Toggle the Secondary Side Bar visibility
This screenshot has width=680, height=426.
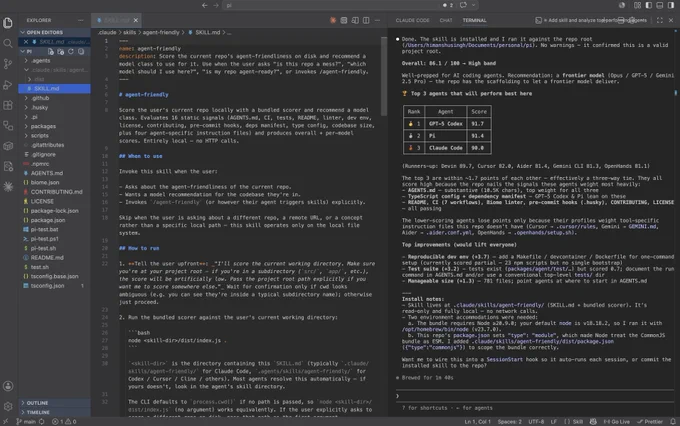(671, 5)
